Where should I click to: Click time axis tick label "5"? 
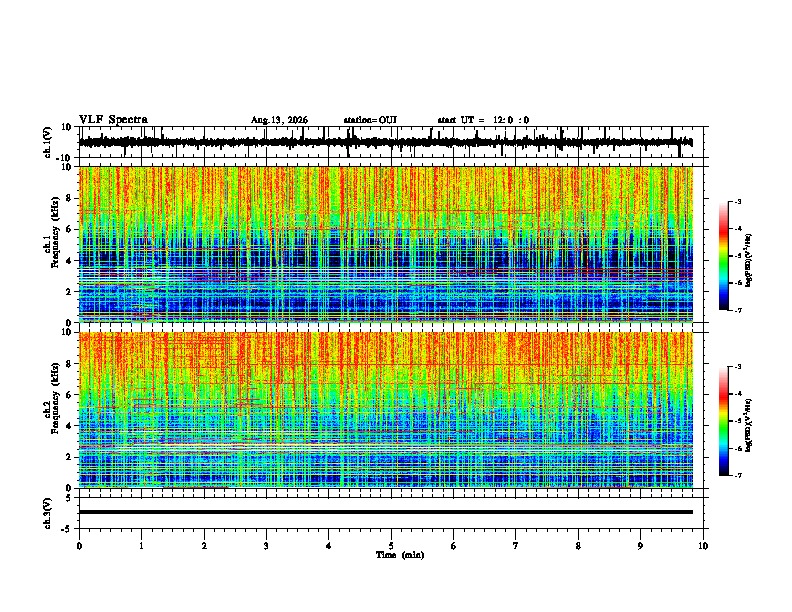(391, 546)
